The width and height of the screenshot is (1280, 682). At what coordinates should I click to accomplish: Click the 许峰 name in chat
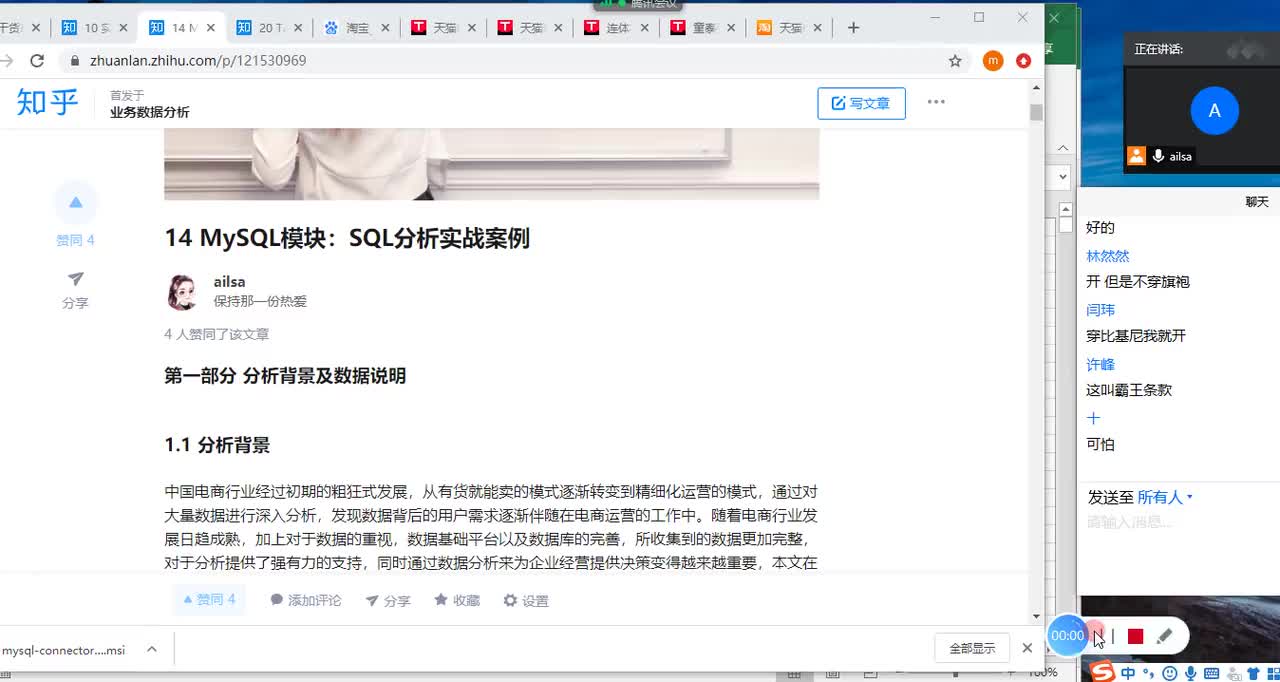pos(1100,364)
